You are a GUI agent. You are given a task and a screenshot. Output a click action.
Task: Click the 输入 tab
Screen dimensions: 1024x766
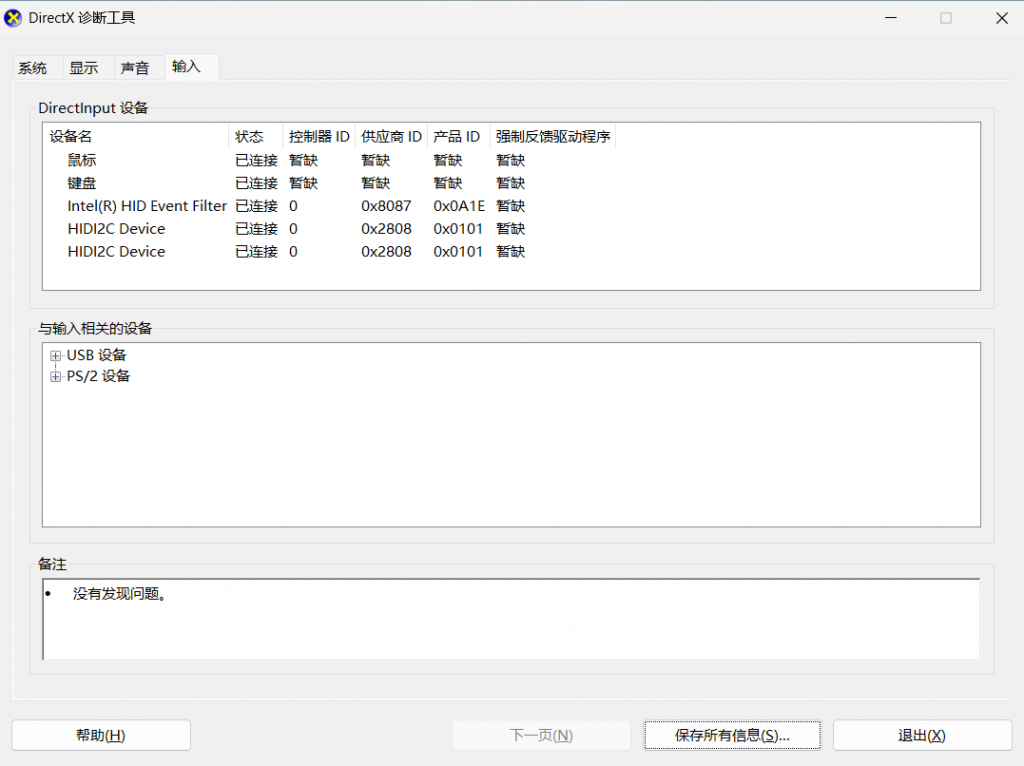[x=187, y=67]
